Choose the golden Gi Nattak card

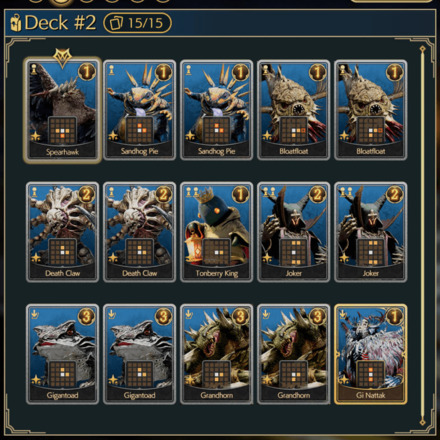371,354
